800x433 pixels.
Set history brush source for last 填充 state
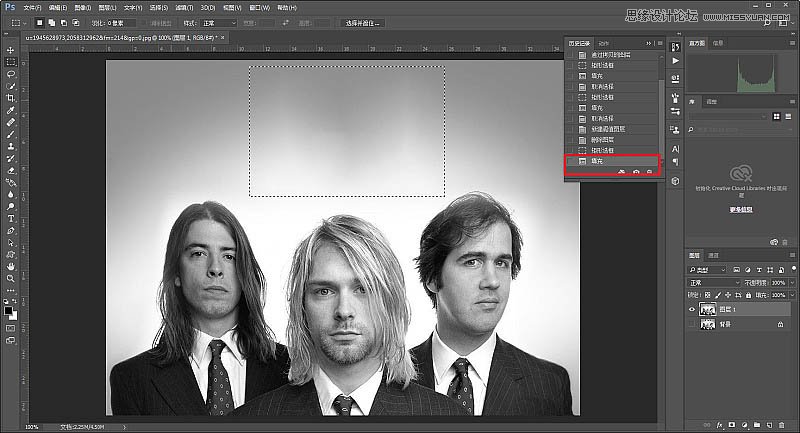(x=570, y=160)
